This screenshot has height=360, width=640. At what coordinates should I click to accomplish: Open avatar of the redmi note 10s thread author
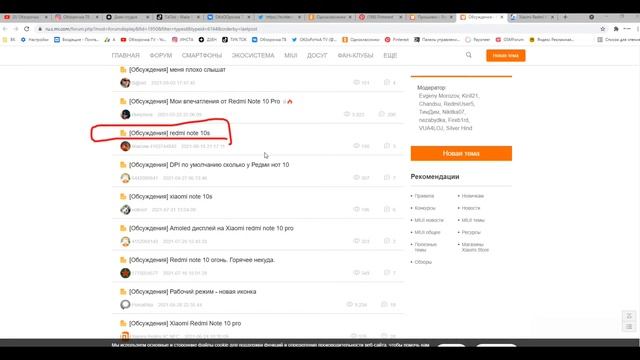125,146
